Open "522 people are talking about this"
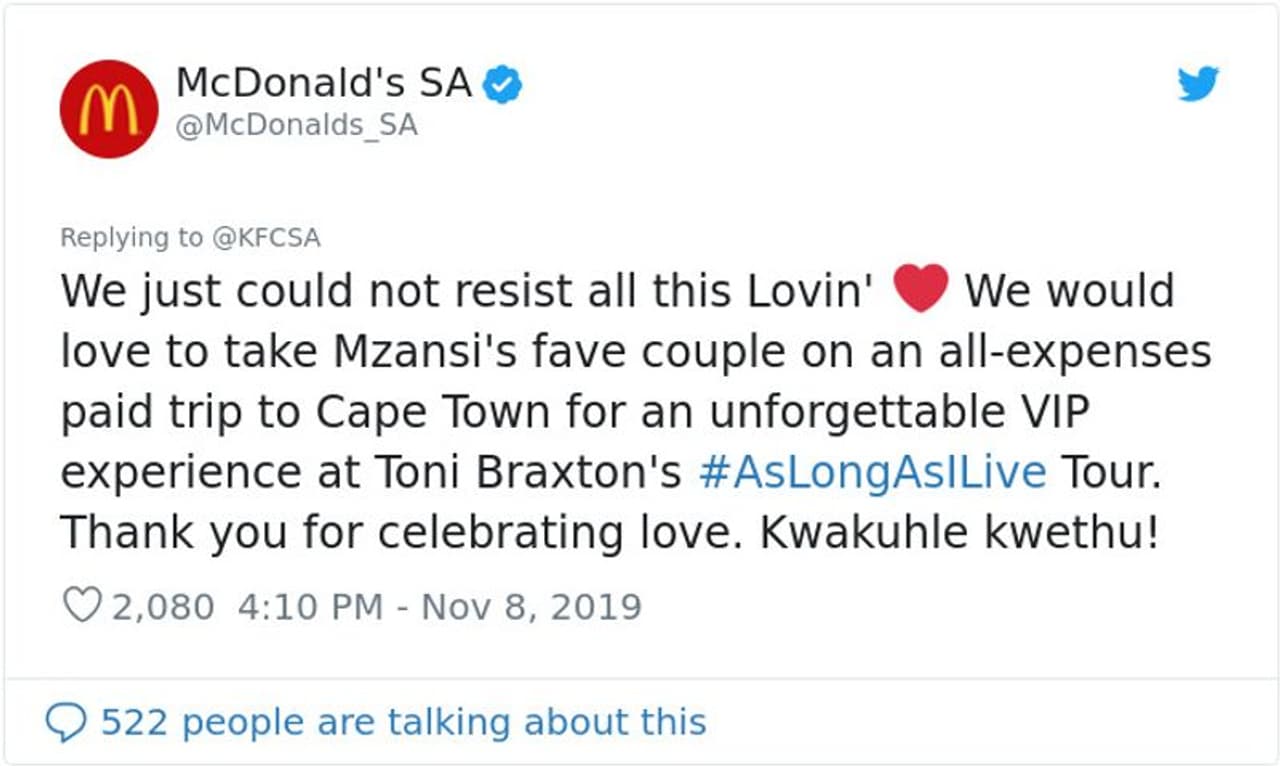Viewport: 1280px width, 766px height. click(x=403, y=721)
